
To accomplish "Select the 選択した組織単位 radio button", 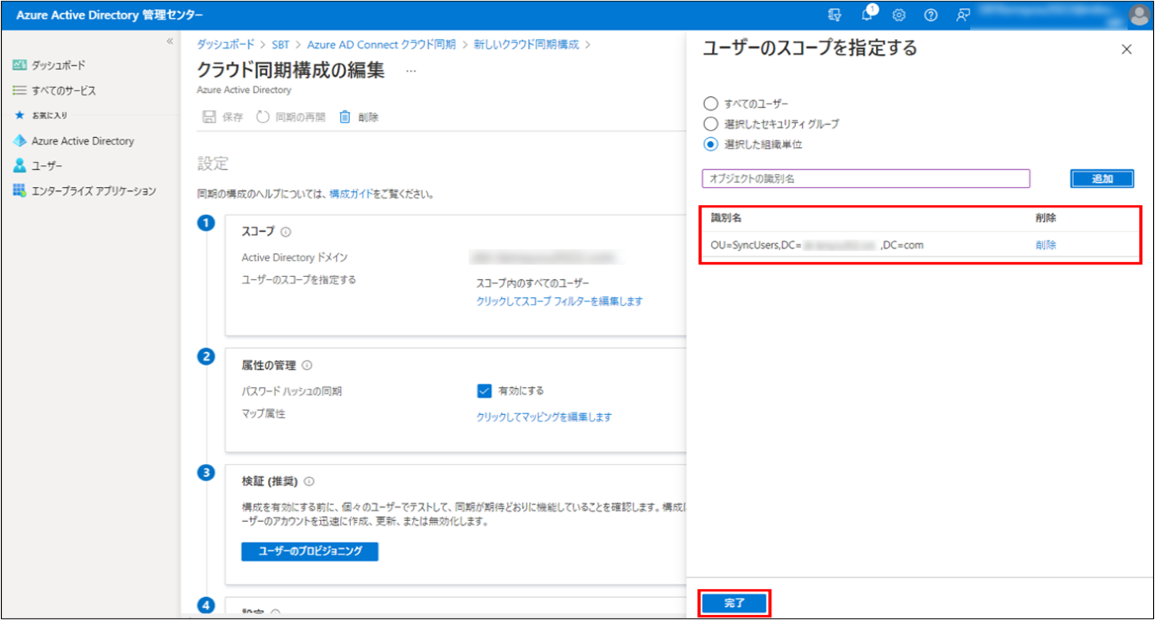I will tap(710, 144).
